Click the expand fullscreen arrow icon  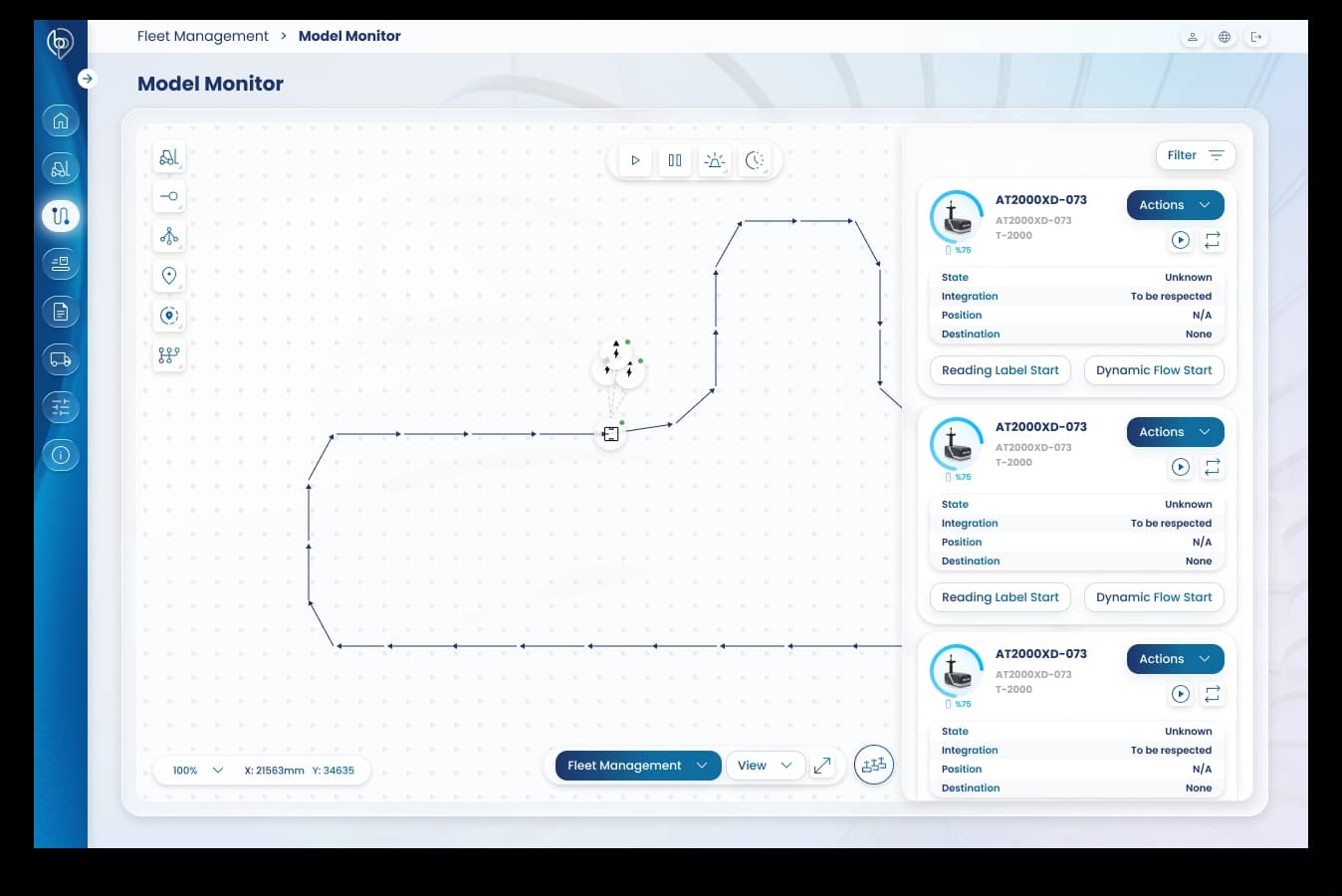822,766
